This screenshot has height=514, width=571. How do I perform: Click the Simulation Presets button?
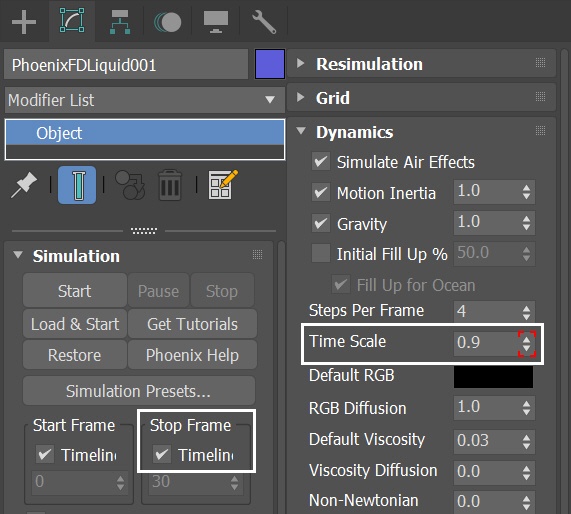tap(139, 391)
